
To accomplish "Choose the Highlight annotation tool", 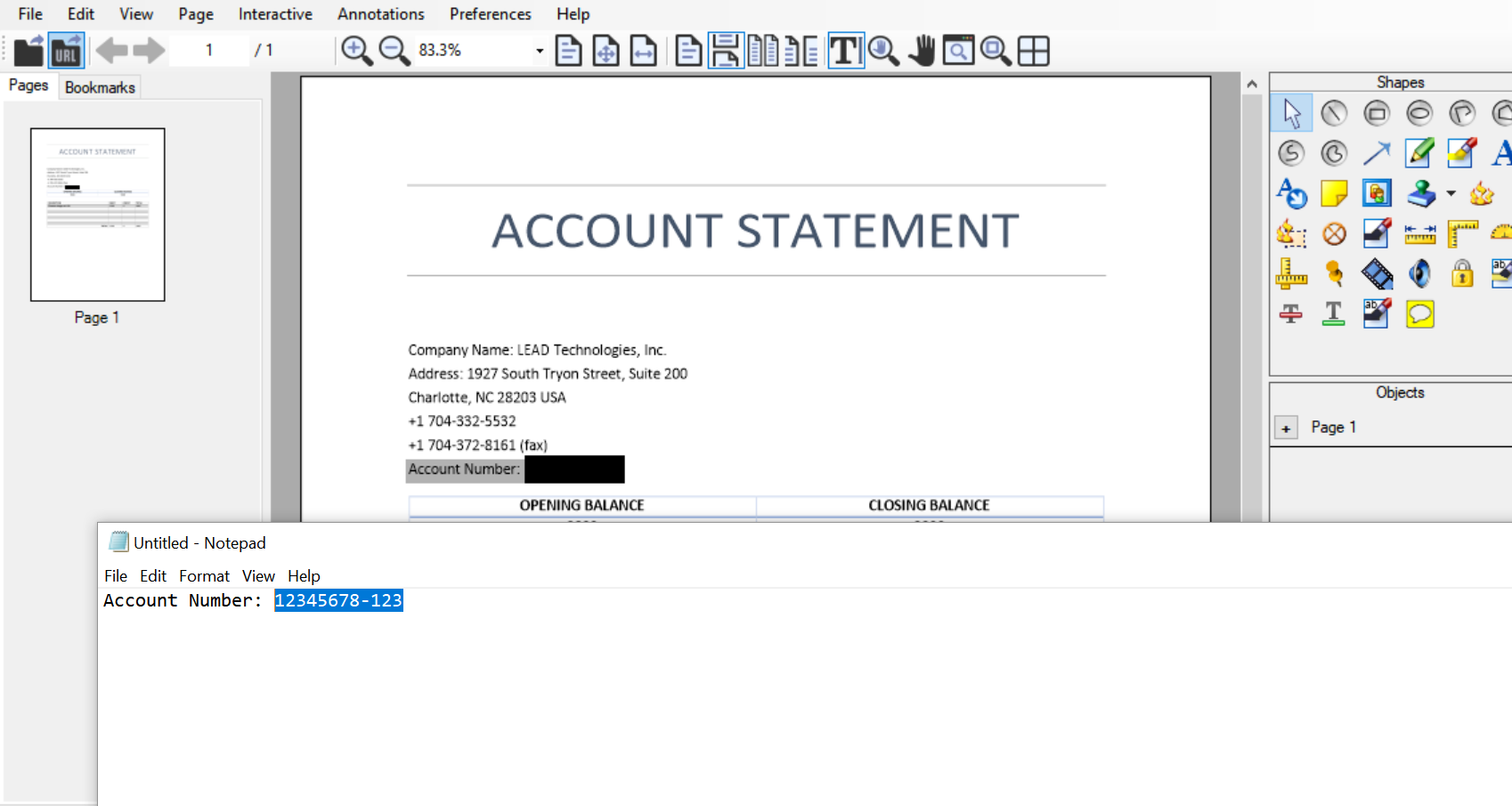I will (x=1461, y=152).
